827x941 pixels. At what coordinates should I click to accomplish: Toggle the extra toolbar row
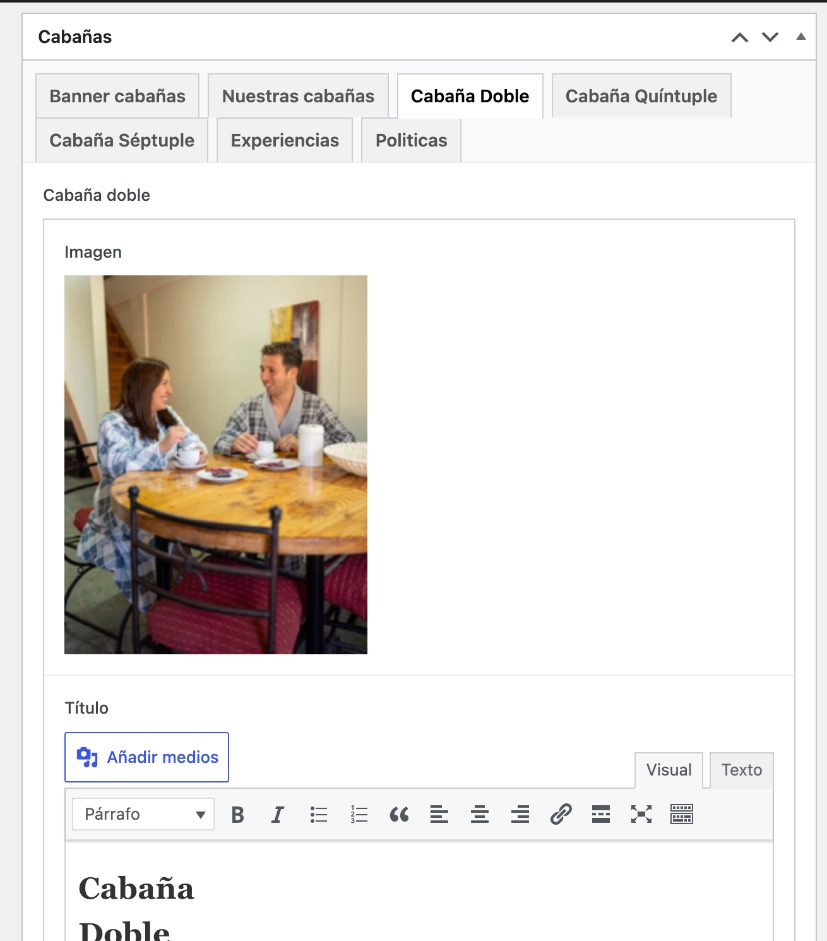(682, 814)
